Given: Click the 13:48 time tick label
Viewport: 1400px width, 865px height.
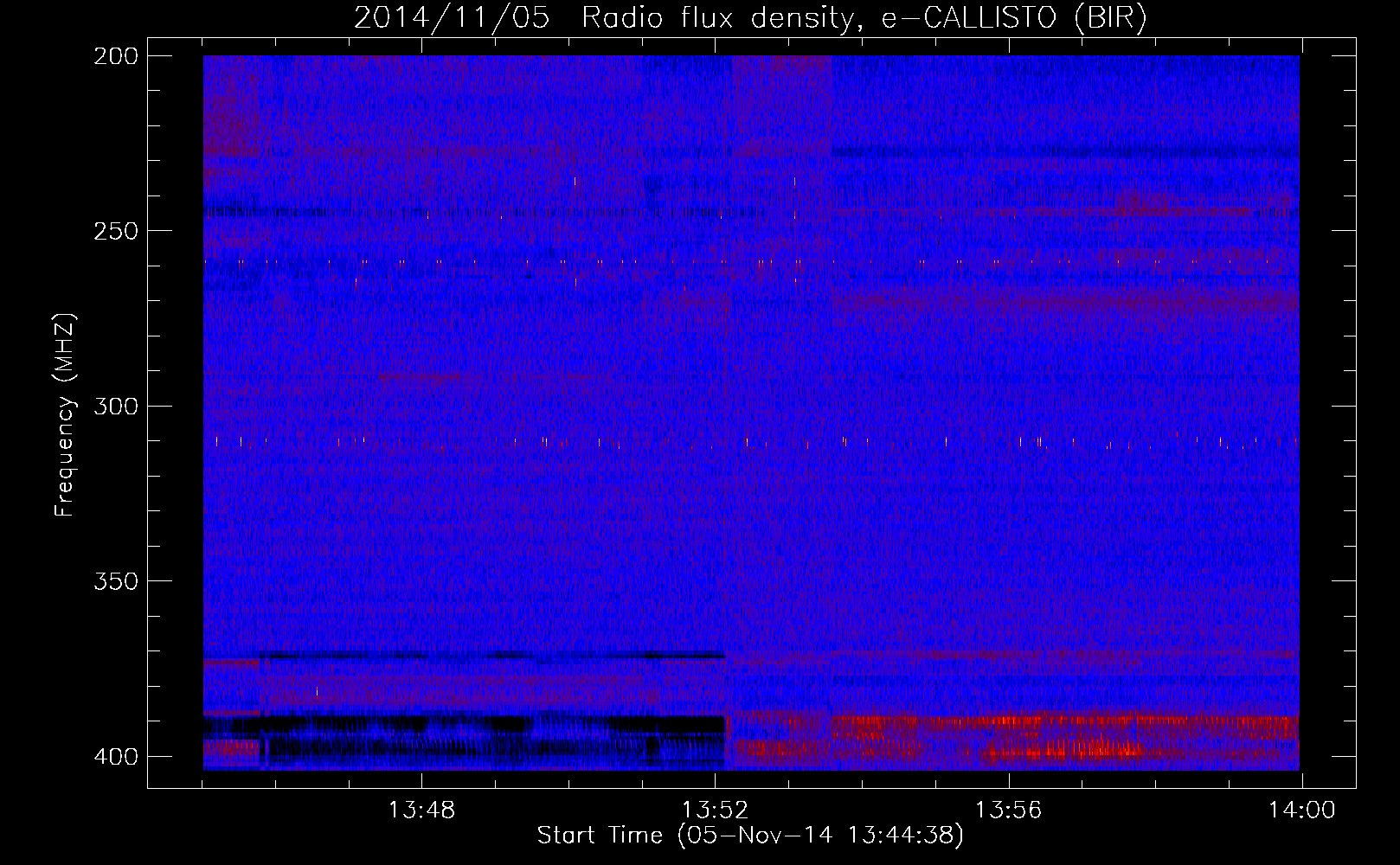Looking at the screenshot, I should 421,811.
